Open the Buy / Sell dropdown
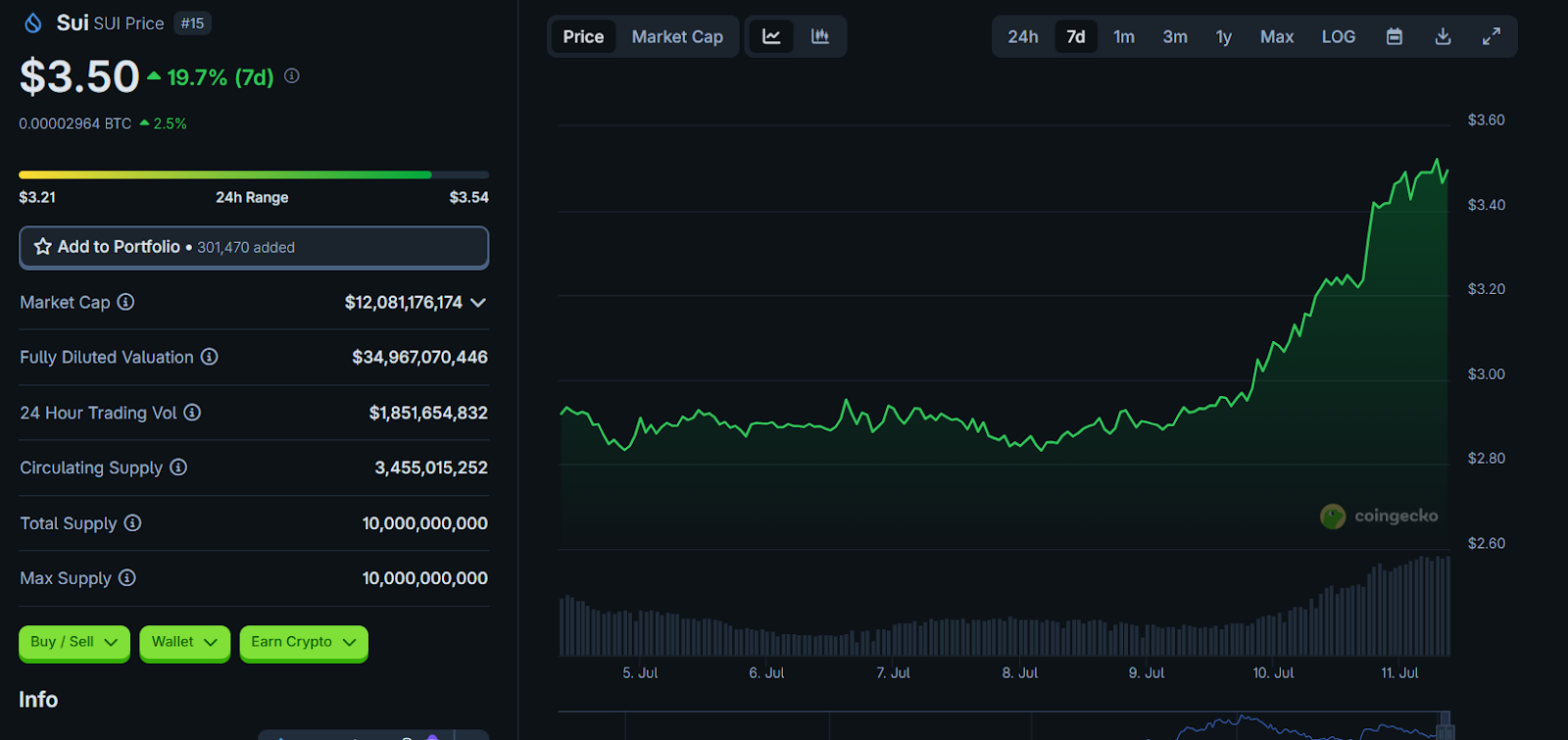Image resolution: width=1568 pixels, height=740 pixels. 74,642
